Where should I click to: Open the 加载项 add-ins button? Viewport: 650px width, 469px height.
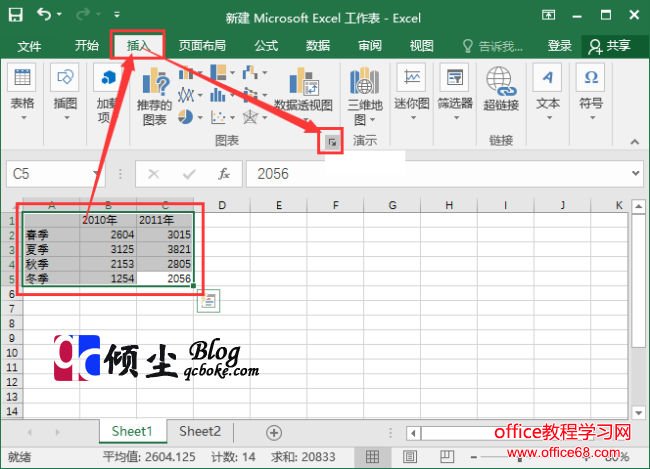107,92
